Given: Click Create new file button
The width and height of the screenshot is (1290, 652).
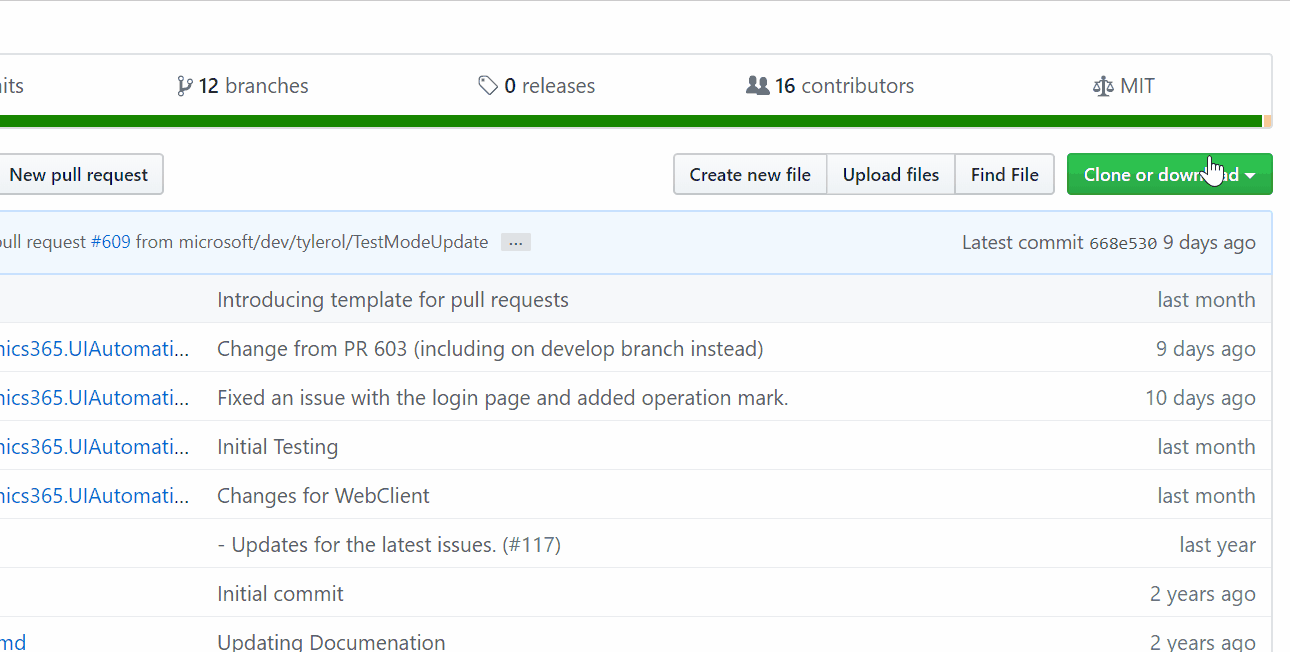Looking at the screenshot, I should pos(750,174).
